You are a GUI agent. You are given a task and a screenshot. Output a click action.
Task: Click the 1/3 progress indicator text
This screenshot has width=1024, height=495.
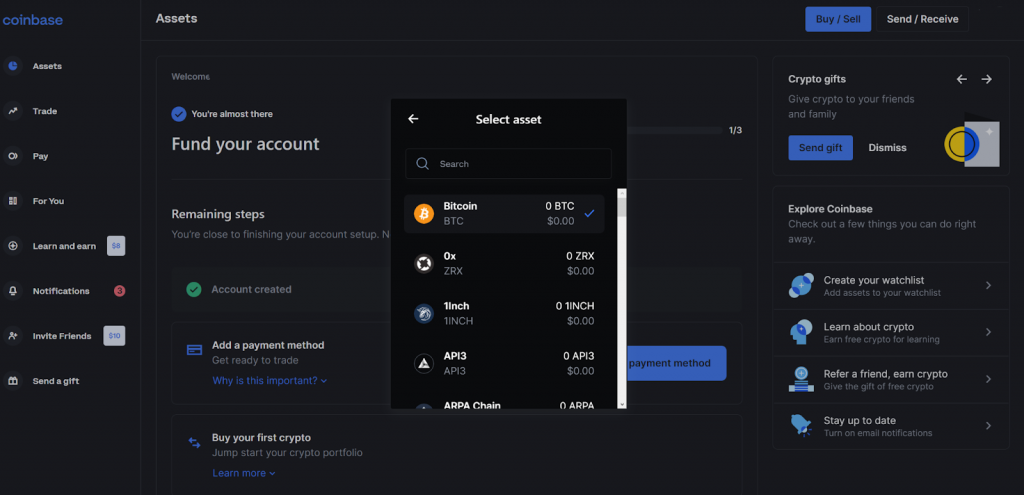click(735, 130)
